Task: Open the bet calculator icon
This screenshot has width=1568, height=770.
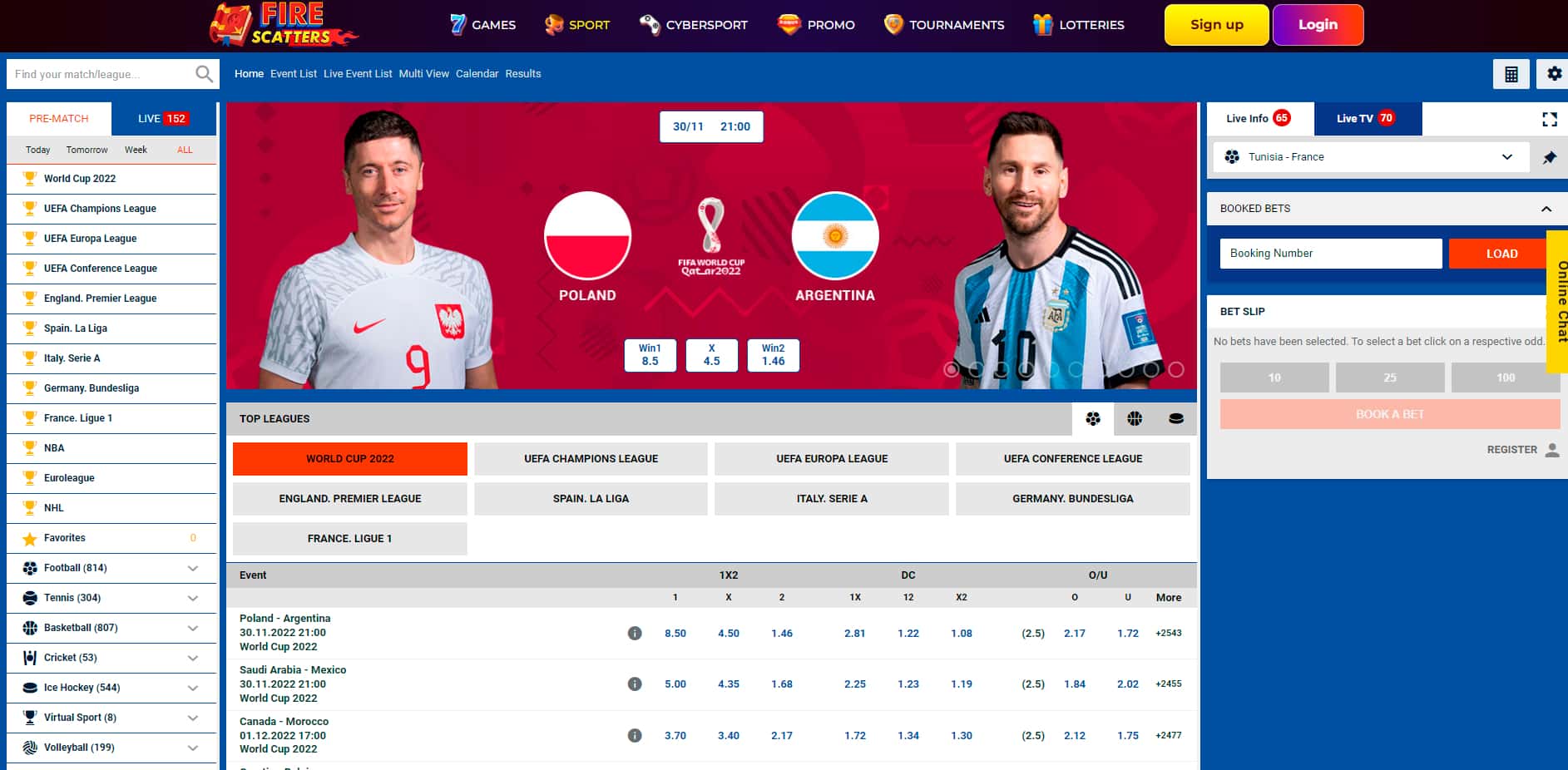Action: (1511, 74)
